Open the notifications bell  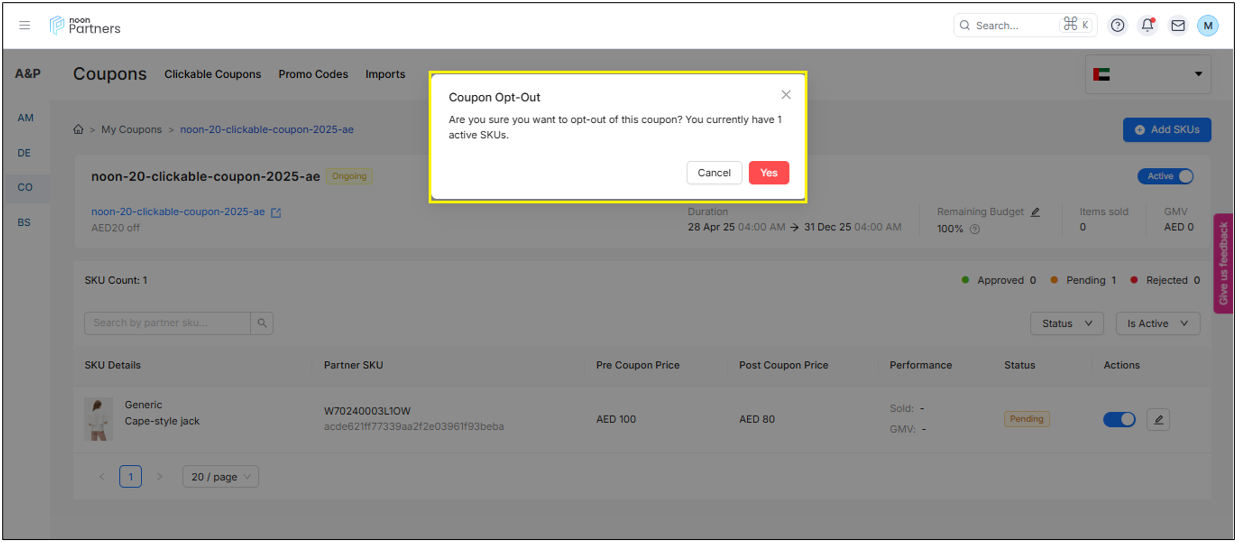point(1147,25)
